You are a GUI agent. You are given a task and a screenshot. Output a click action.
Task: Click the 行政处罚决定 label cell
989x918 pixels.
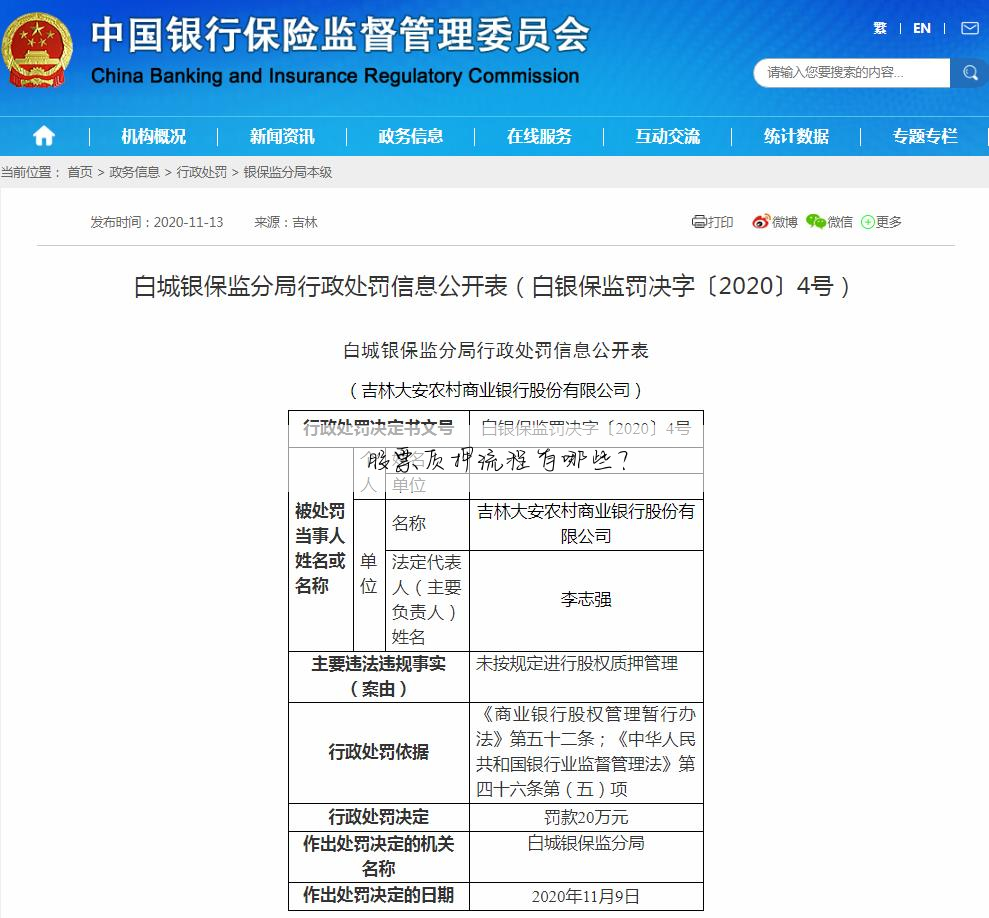(x=378, y=817)
